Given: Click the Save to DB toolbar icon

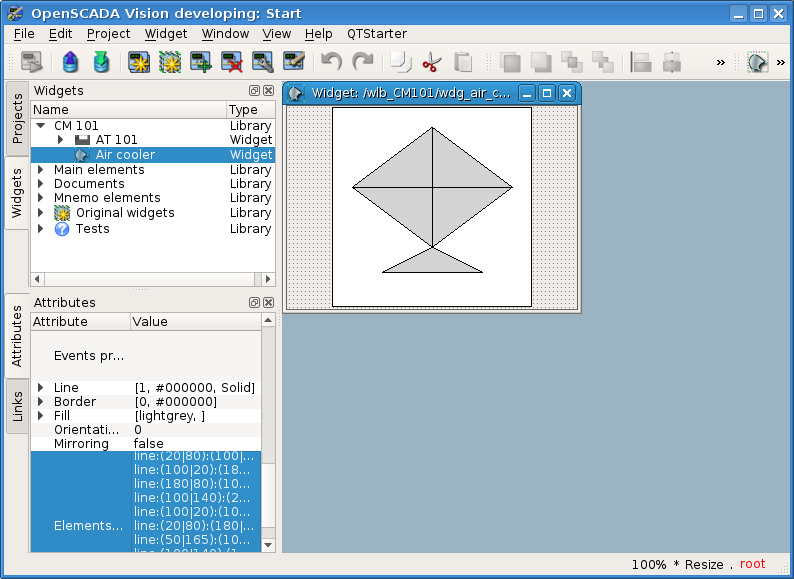Looking at the screenshot, I should click(x=101, y=63).
